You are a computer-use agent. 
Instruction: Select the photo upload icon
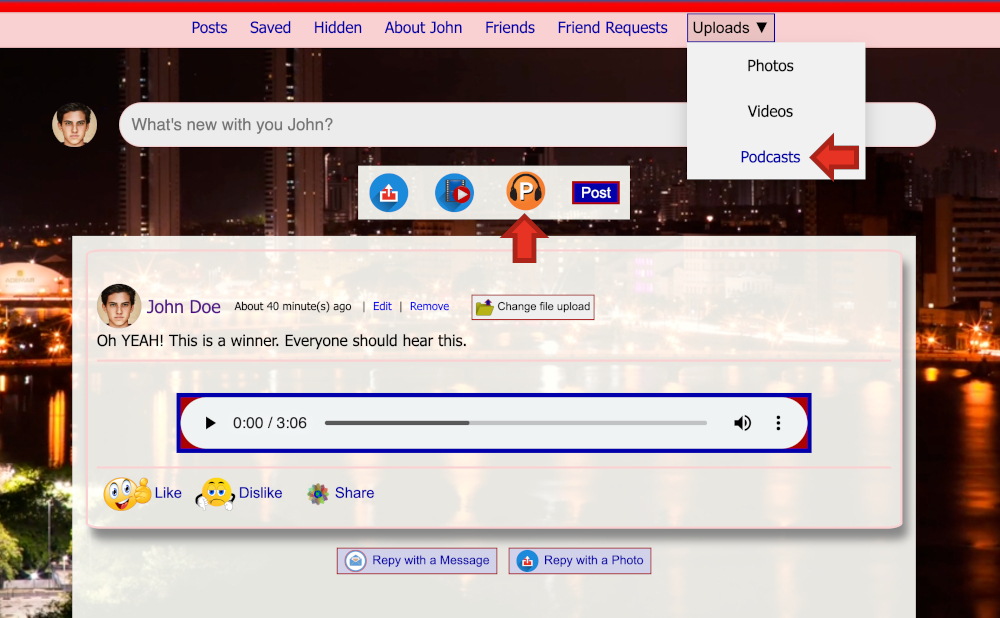coord(388,192)
